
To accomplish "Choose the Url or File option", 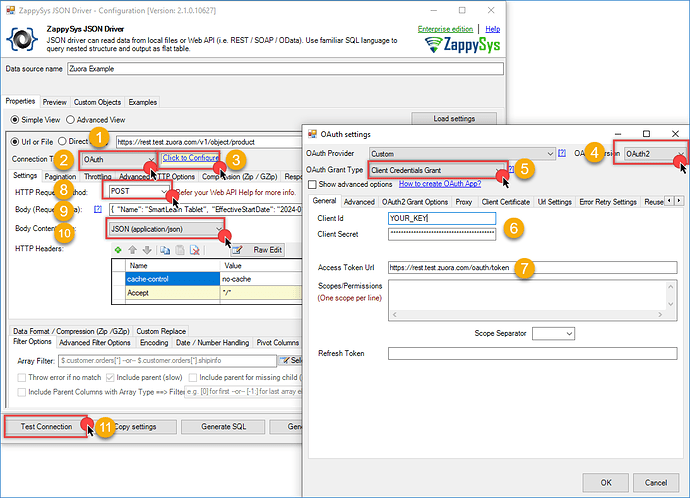I will click(15, 142).
